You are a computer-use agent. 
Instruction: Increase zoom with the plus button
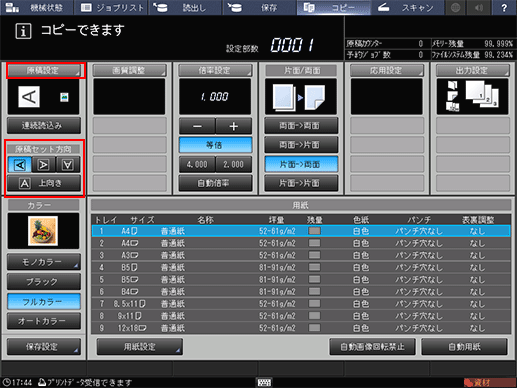click(x=234, y=126)
